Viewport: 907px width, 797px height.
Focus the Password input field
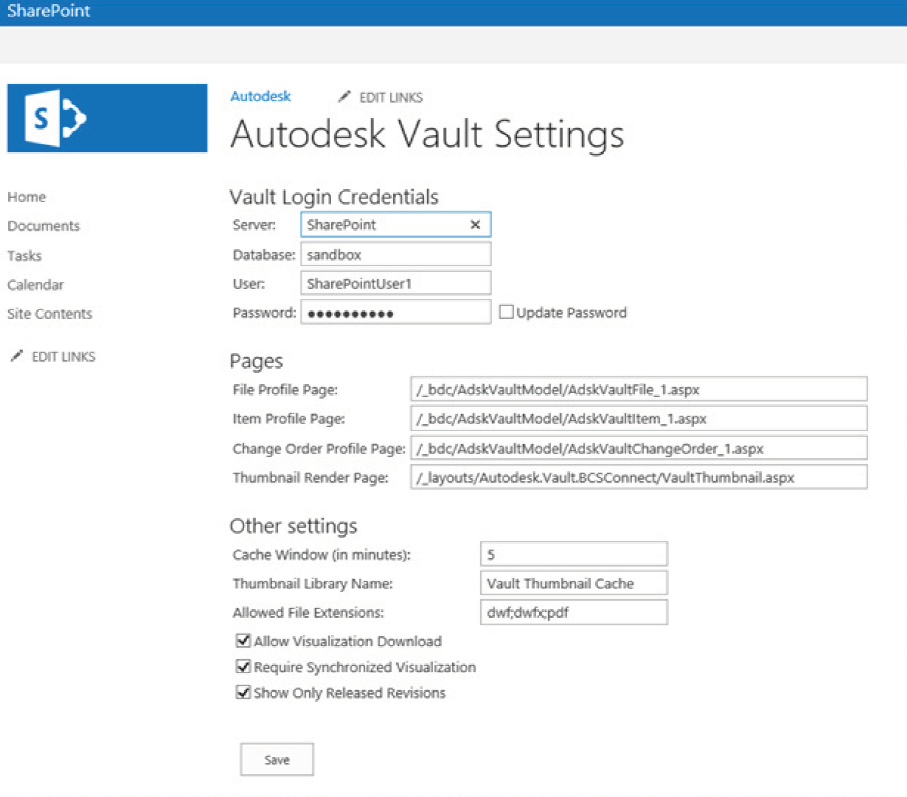395,313
